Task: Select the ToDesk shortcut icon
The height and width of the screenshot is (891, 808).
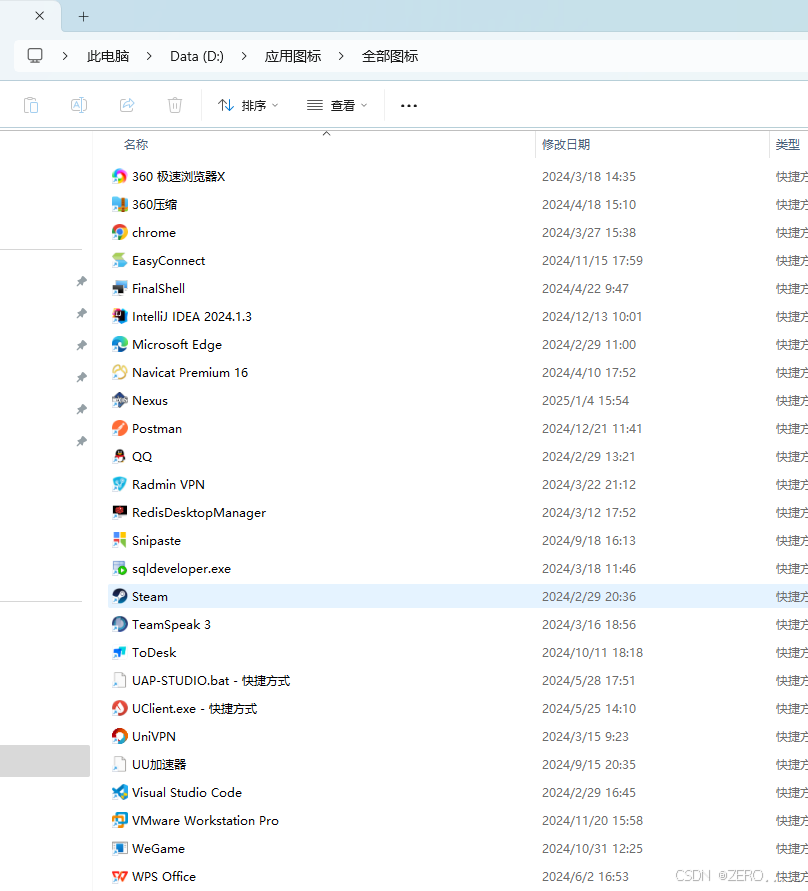Action: [119, 652]
